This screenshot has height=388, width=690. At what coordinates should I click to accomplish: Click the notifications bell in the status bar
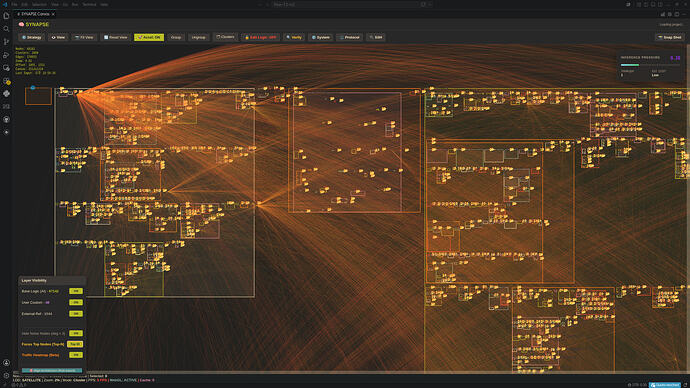point(686,385)
